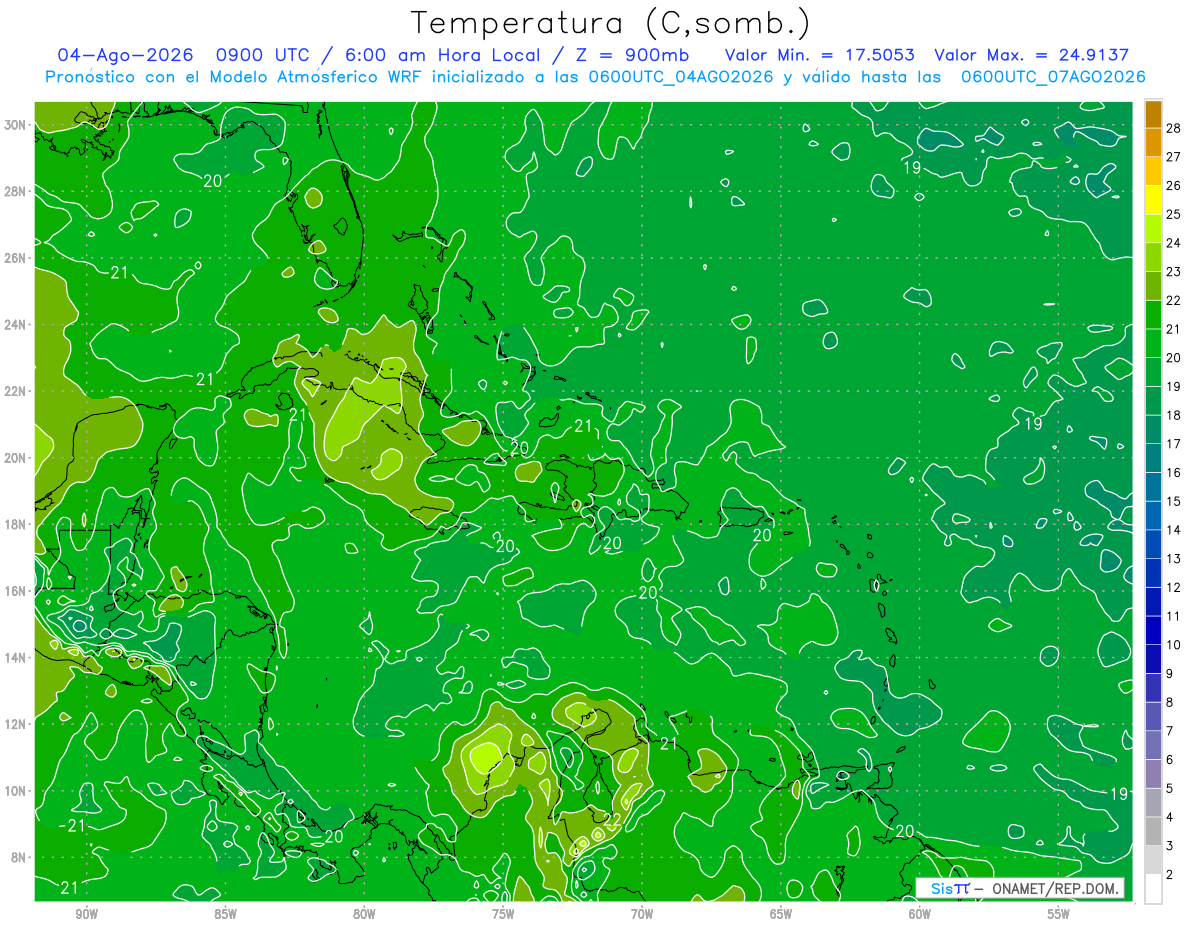Click the 15 label on the color scale
The height and width of the screenshot is (927, 1200).
pos(1175,501)
